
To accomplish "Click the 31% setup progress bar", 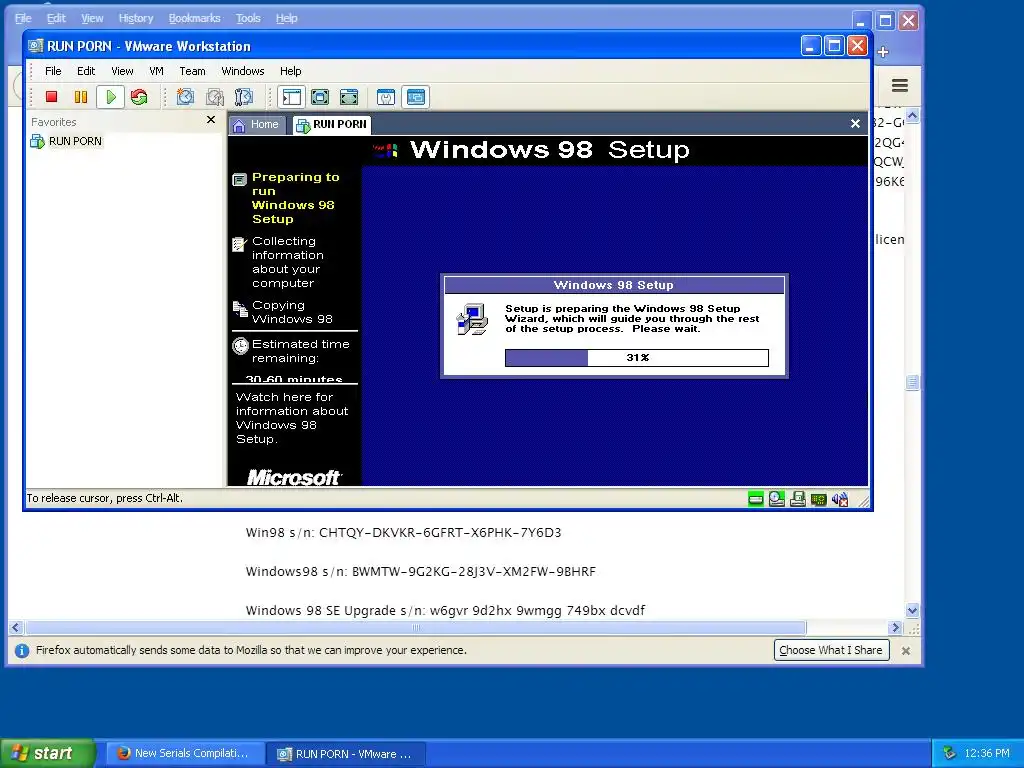I will click(637, 358).
